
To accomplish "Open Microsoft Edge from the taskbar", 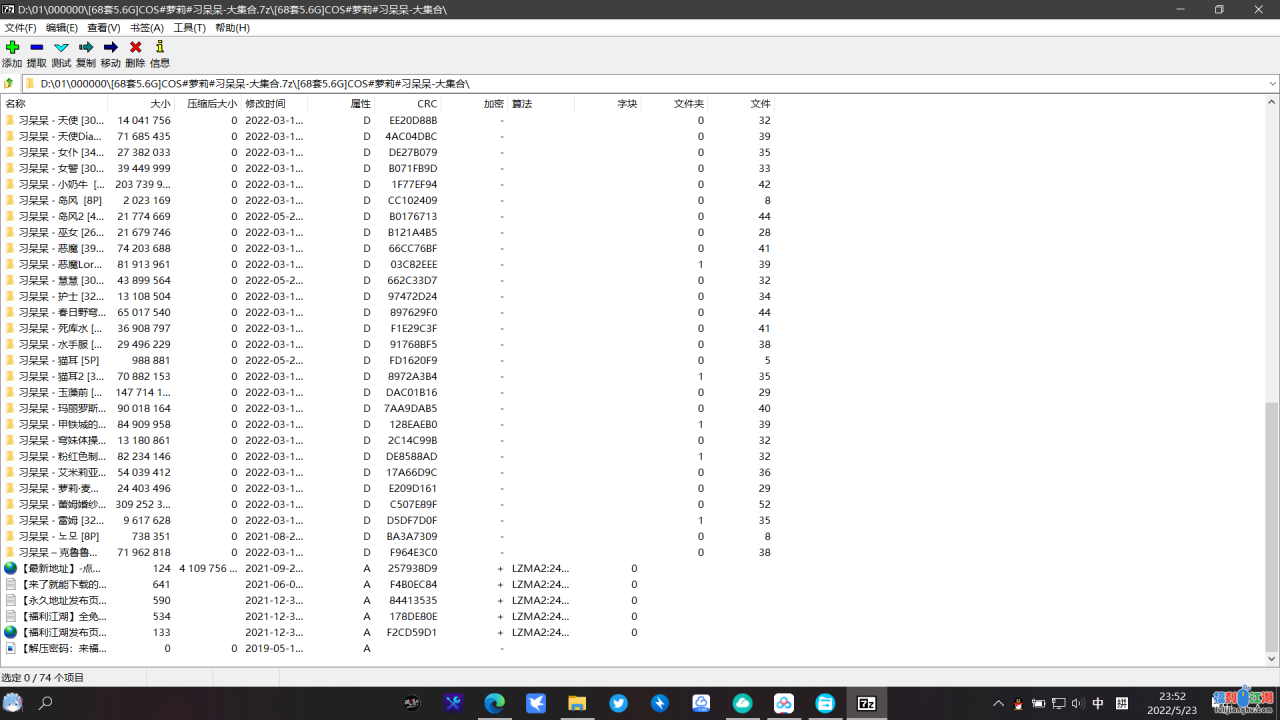I will 495,703.
